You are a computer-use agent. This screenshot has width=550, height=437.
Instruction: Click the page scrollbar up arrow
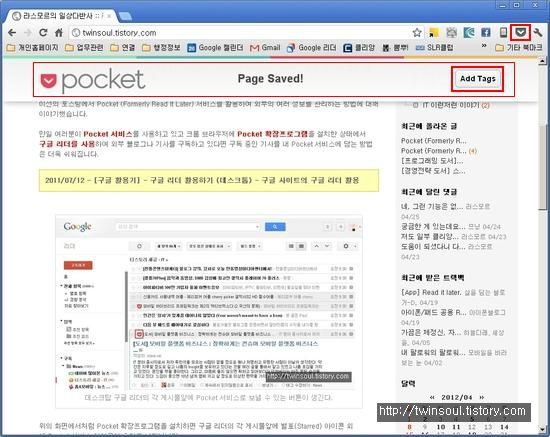coord(542,61)
